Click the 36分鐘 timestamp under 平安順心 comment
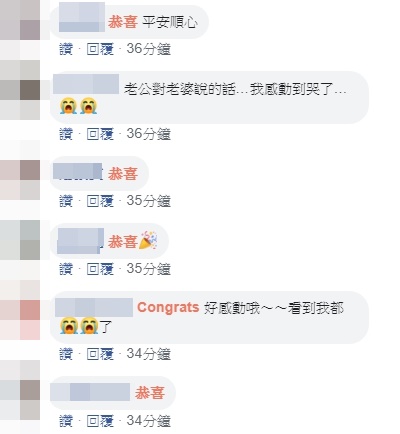Image resolution: width=400 pixels, height=434 pixels. coord(149,49)
